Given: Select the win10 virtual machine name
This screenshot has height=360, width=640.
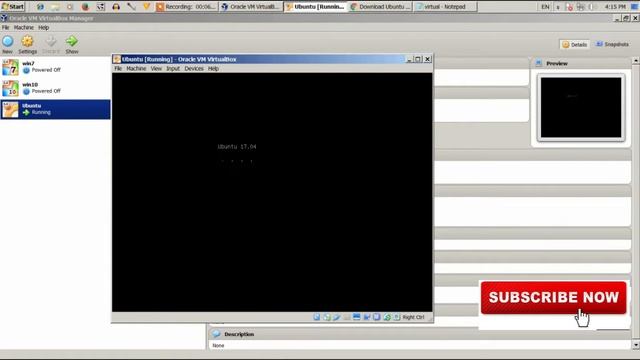Looking at the screenshot, I should tap(30, 84).
